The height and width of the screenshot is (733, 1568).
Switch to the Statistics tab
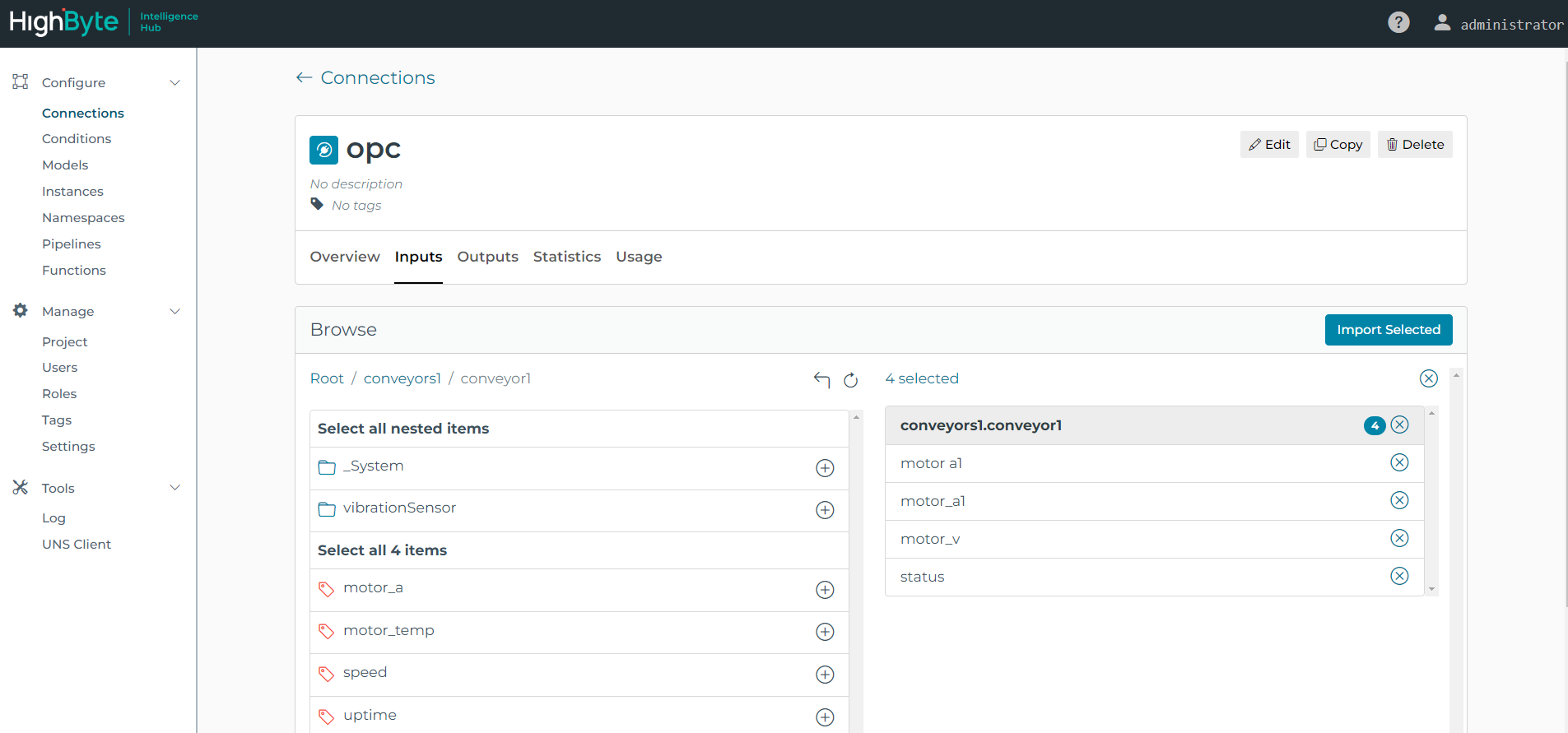point(567,257)
